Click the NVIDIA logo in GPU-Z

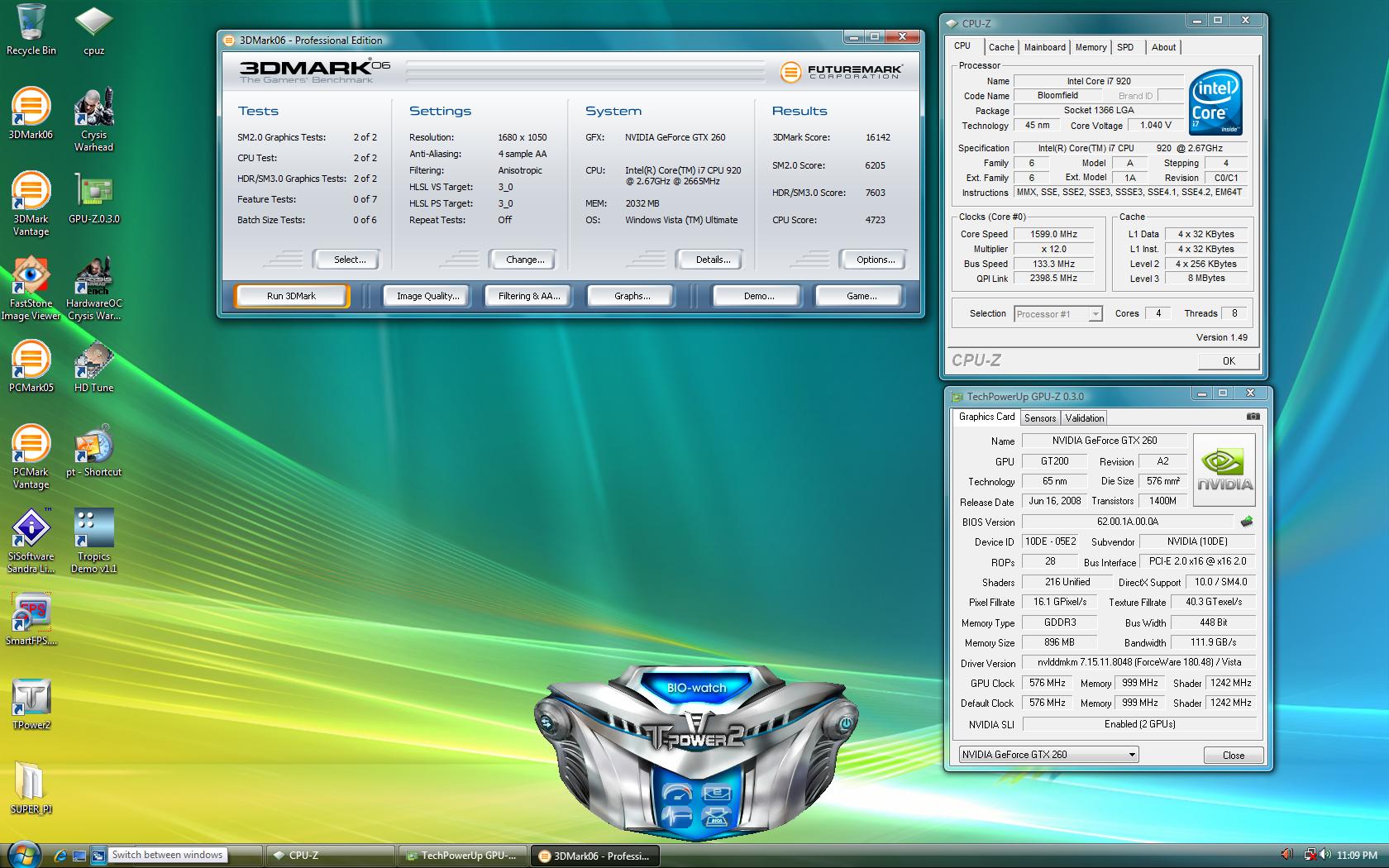pyautogui.click(x=1224, y=470)
